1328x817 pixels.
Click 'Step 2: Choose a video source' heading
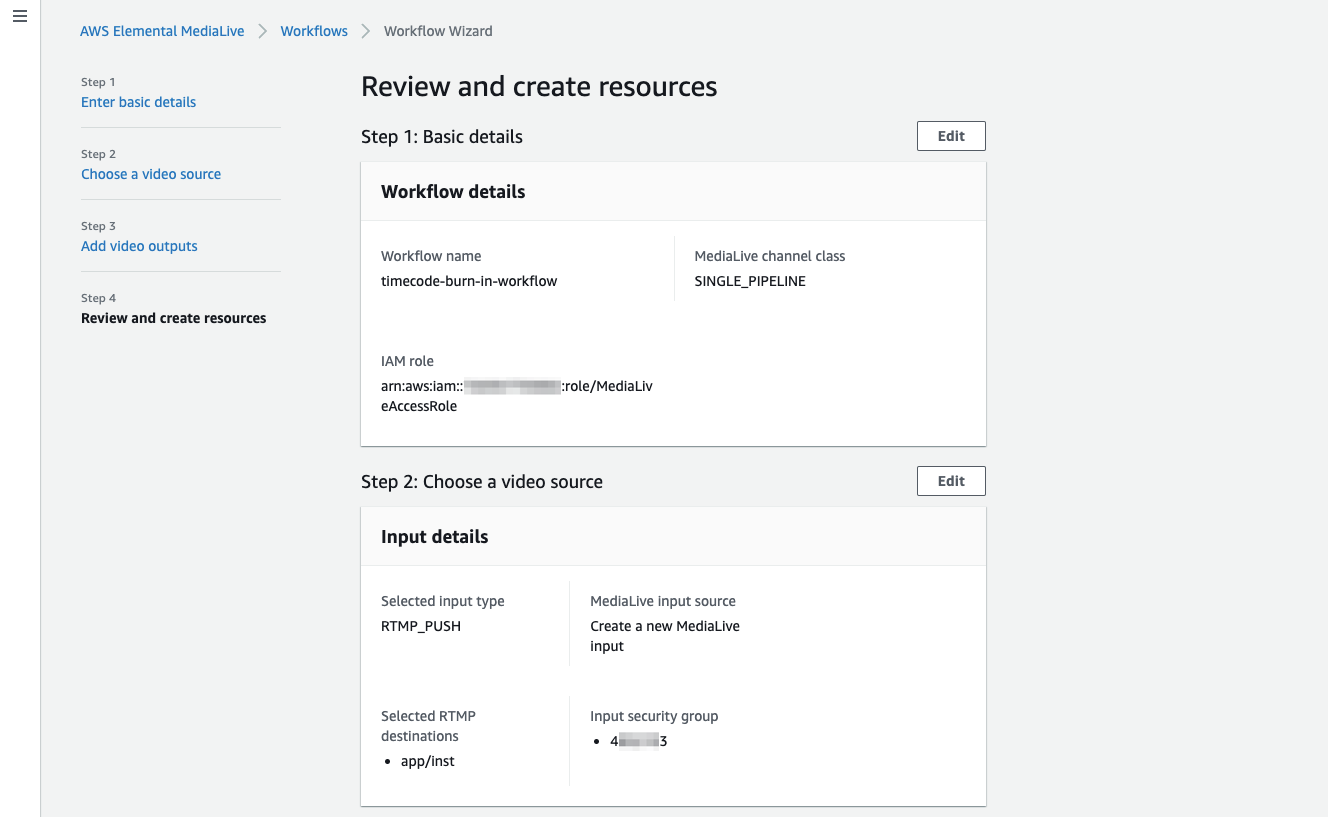click(x=482, y=481)
